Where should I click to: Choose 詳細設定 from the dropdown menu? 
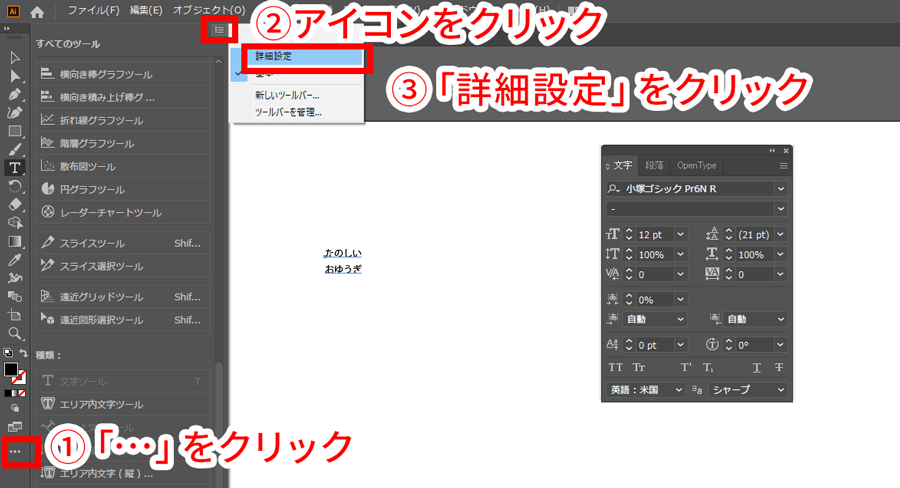tap(307, 56)
